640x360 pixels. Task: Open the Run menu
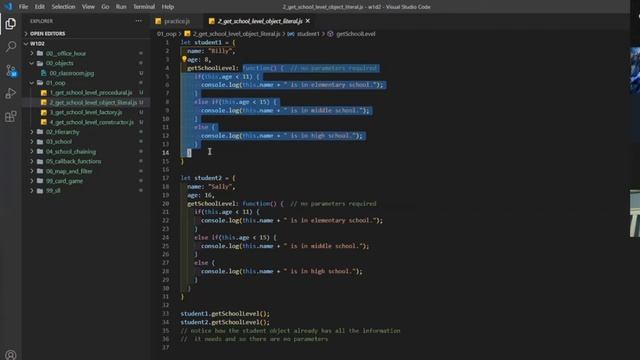coord(121,7)
